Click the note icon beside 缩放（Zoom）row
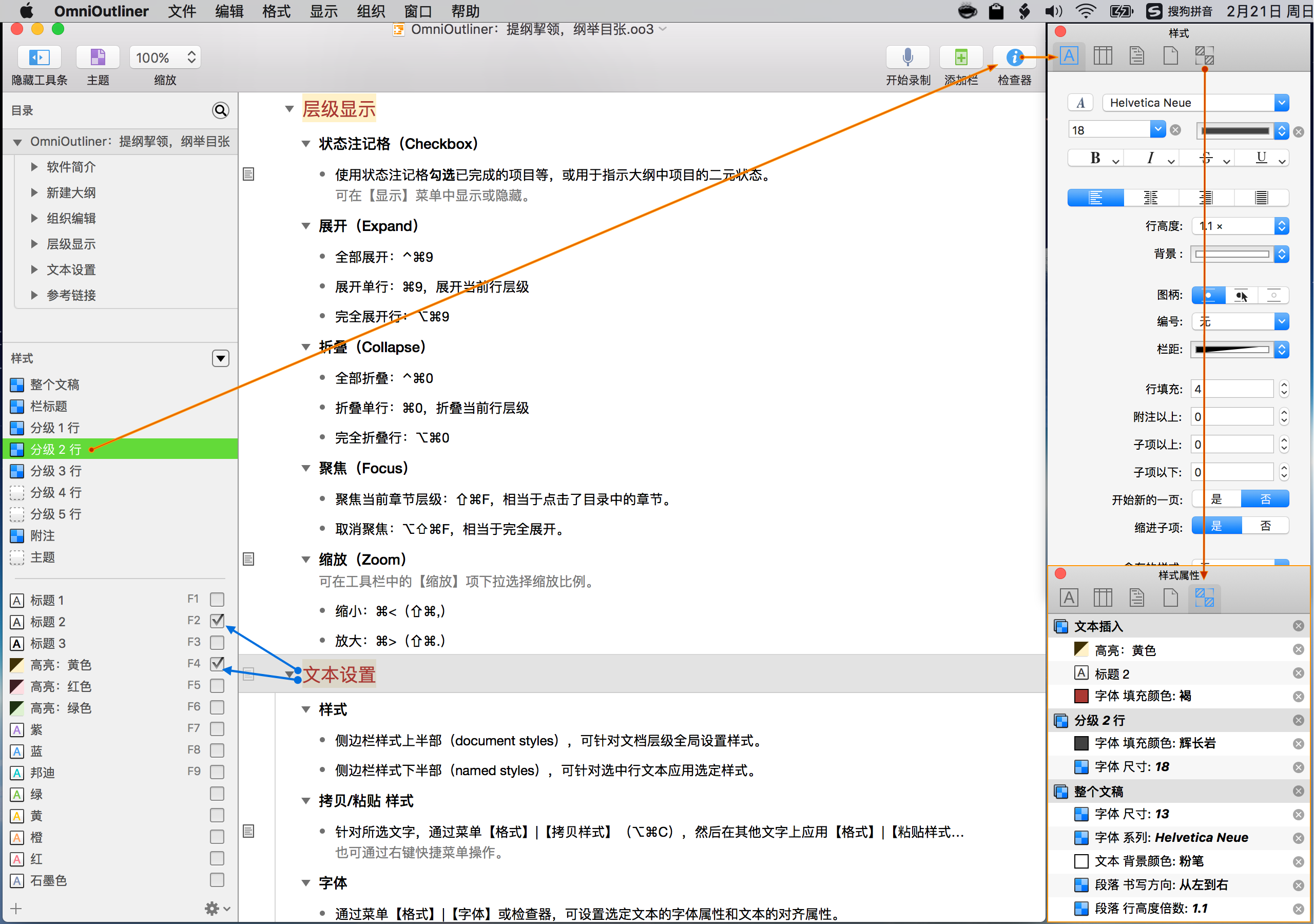The image size is (1314, 924). (248, 559)
